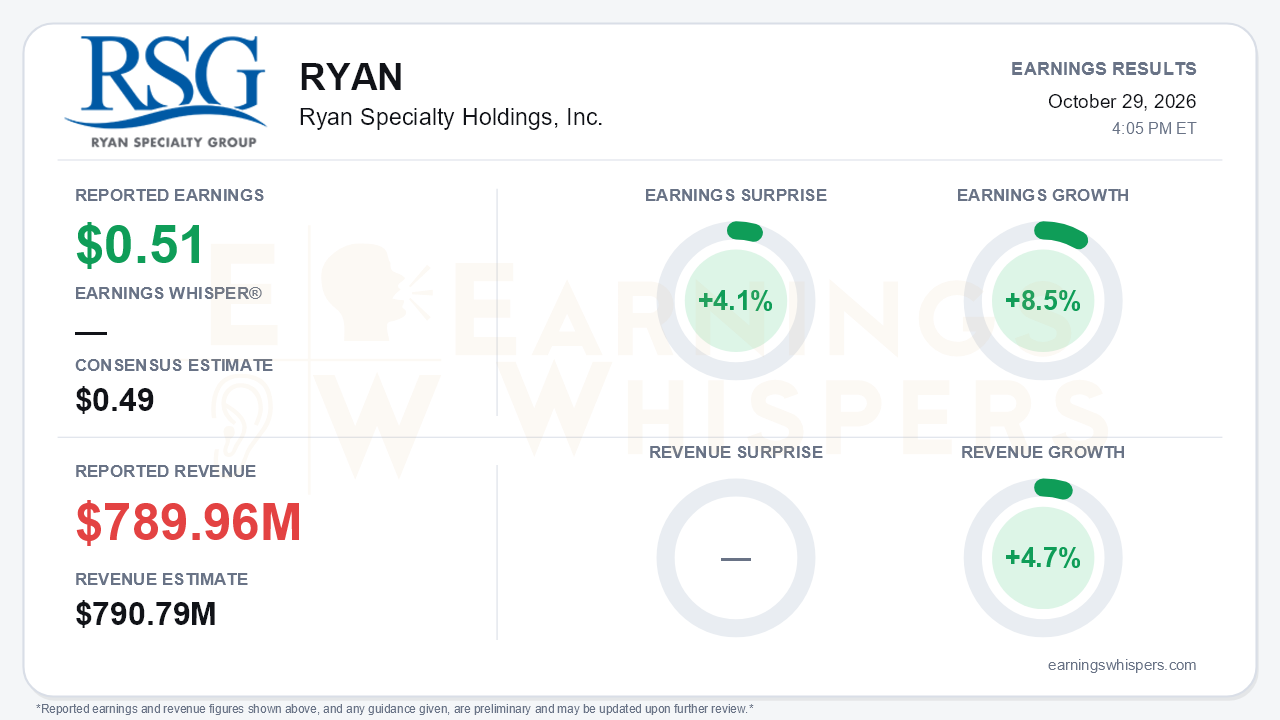Viewport: 1280px width, 720px height.
Task: Select the $789.96M reported revenue figure
Action: (x=189, y=522)
